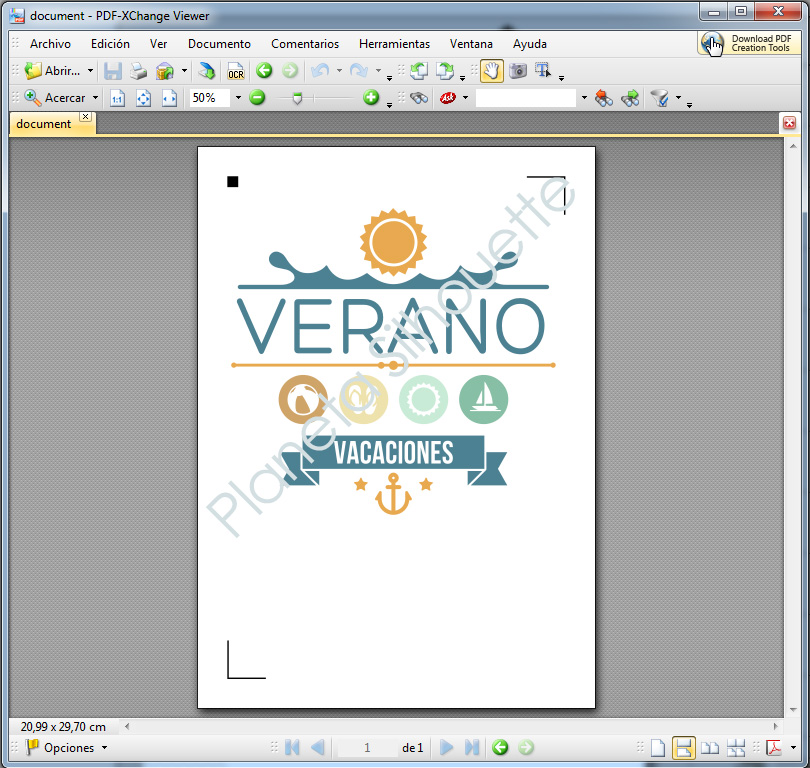
Task: Click the zoom slider handle
Action: point(297,98)
